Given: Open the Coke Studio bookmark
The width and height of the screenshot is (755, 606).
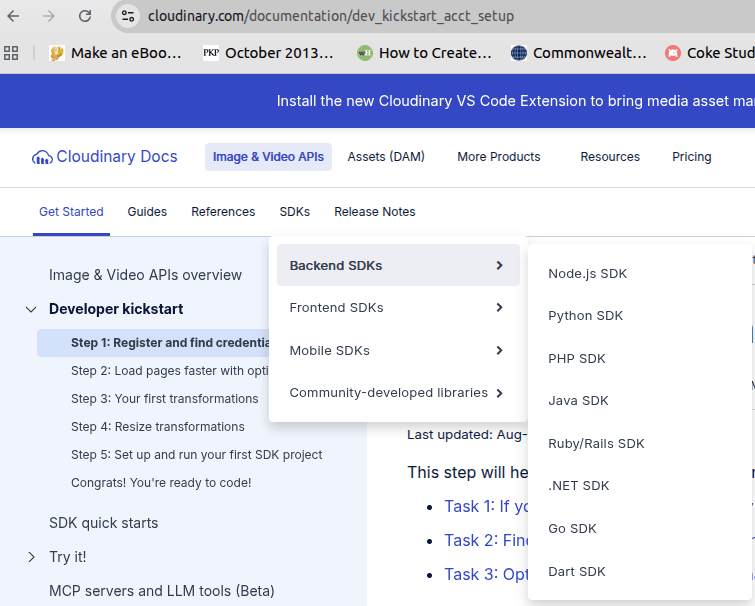Looking at the screenshot, I should tap(710, 53).
